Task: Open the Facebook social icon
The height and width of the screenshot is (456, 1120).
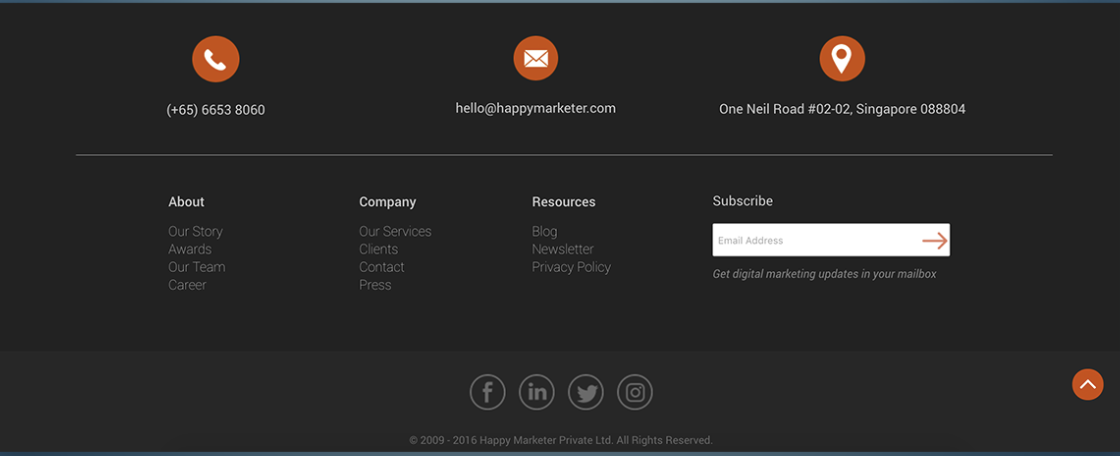Action: pyautogui.click(x=487, y=392)
